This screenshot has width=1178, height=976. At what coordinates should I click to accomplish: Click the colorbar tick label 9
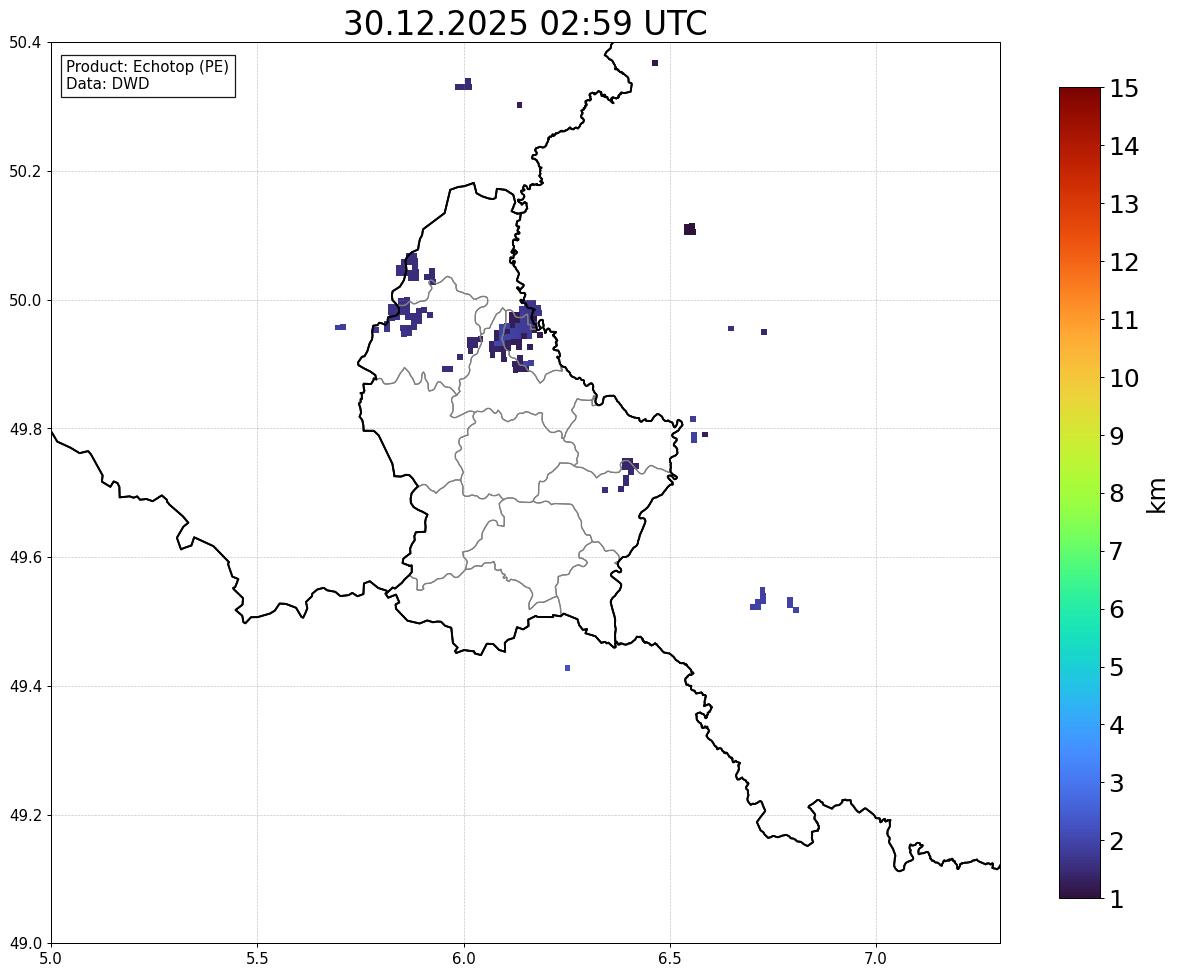(x=1117, y=436)
